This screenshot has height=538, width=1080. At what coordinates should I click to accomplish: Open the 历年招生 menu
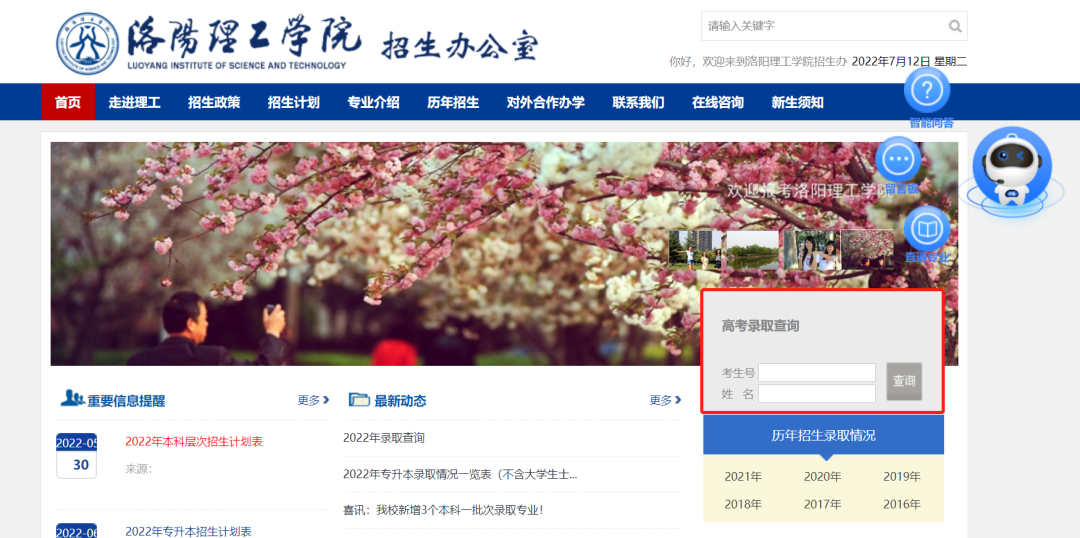(x=453, y=103)
